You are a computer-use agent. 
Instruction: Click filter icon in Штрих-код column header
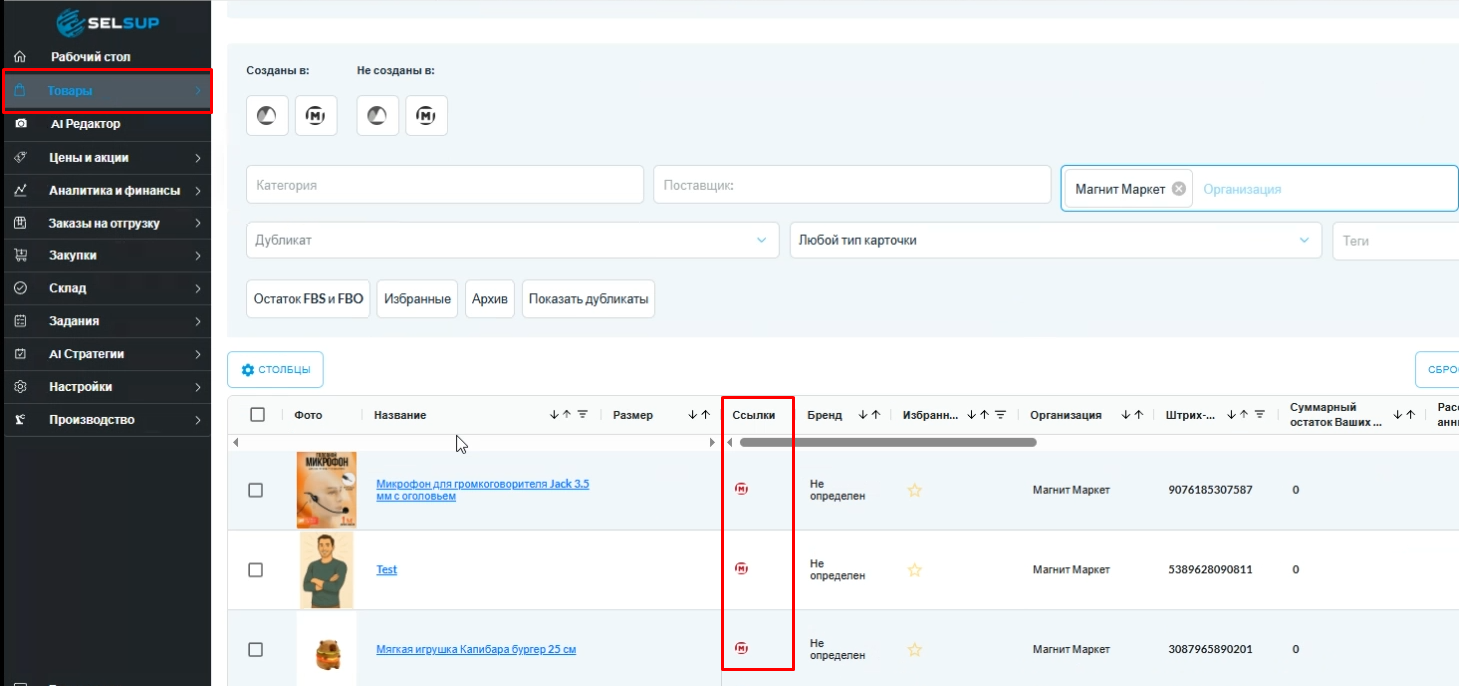click(1260, 415)
